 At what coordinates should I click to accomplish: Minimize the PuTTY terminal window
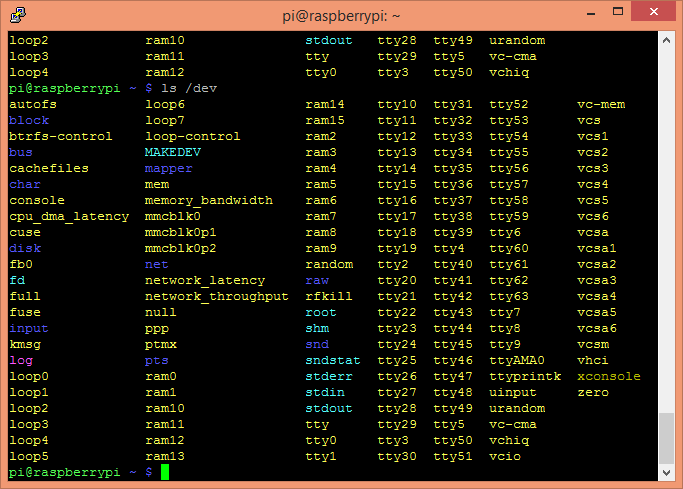click(x=591, y=13)
